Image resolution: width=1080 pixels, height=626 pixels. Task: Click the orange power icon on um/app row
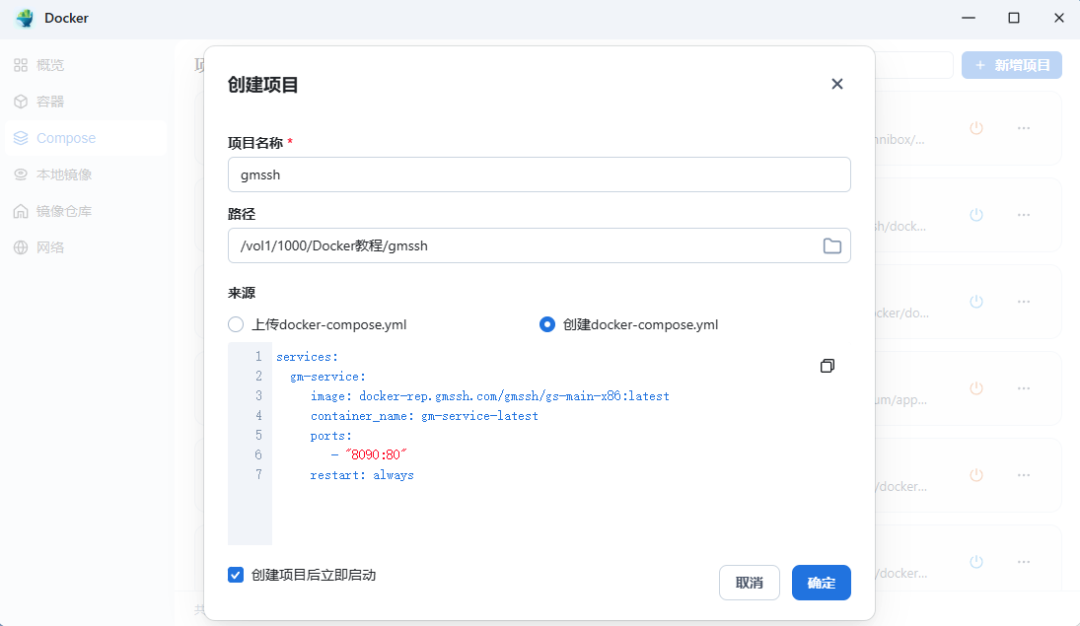click(976, 388)
